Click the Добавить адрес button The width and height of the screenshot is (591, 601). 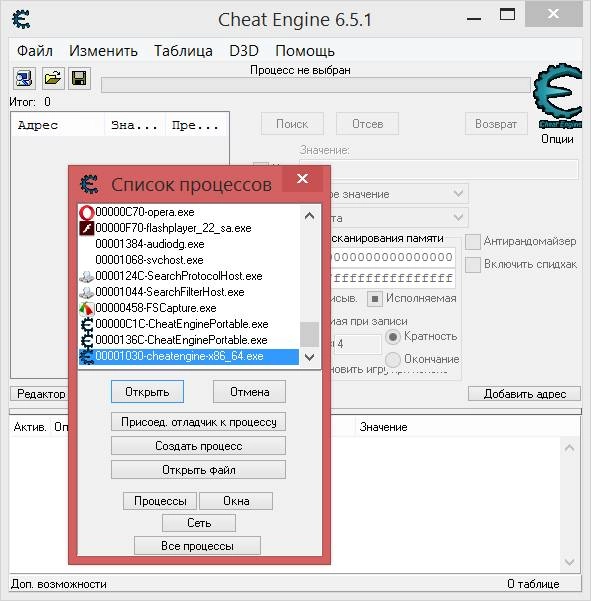(x=524, y=394)
